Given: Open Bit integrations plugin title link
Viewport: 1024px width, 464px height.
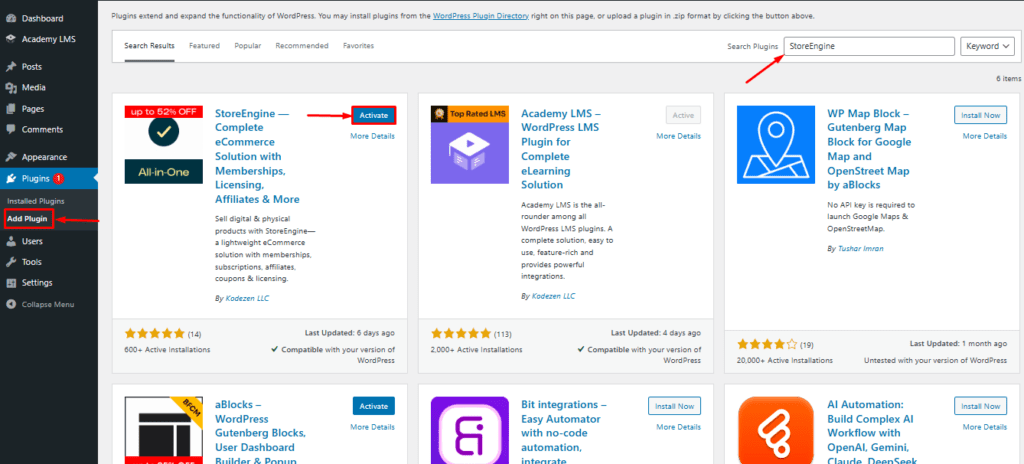Looking at the screenshot, I should point(564,433).
